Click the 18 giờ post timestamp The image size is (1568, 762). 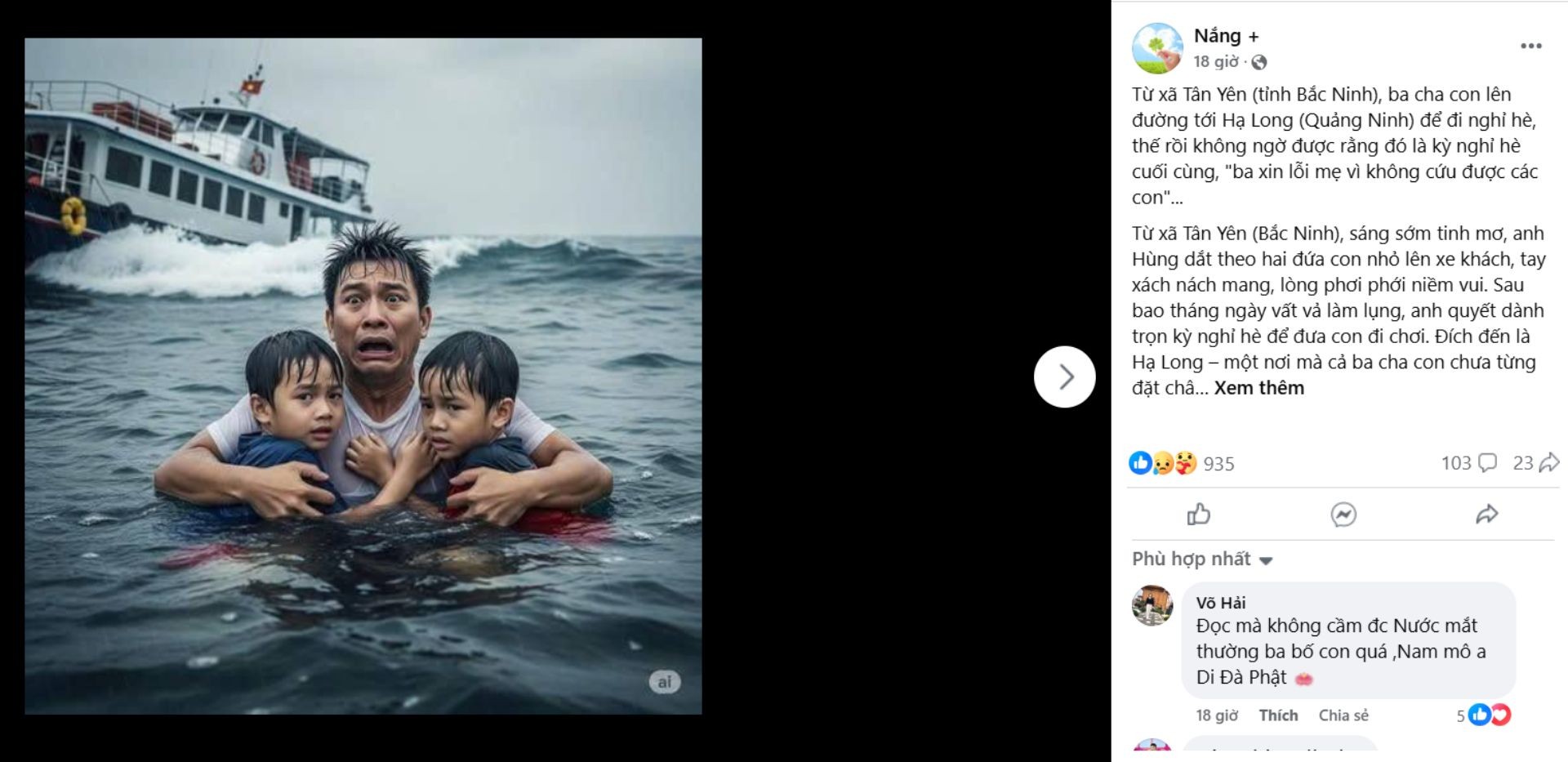(1215, 62)
